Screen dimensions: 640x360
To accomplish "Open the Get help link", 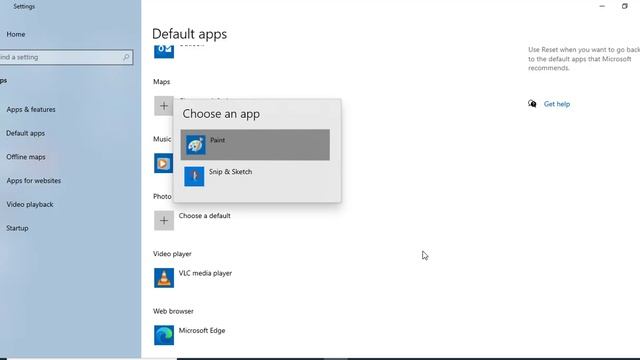I will click(x=557, y=104).
